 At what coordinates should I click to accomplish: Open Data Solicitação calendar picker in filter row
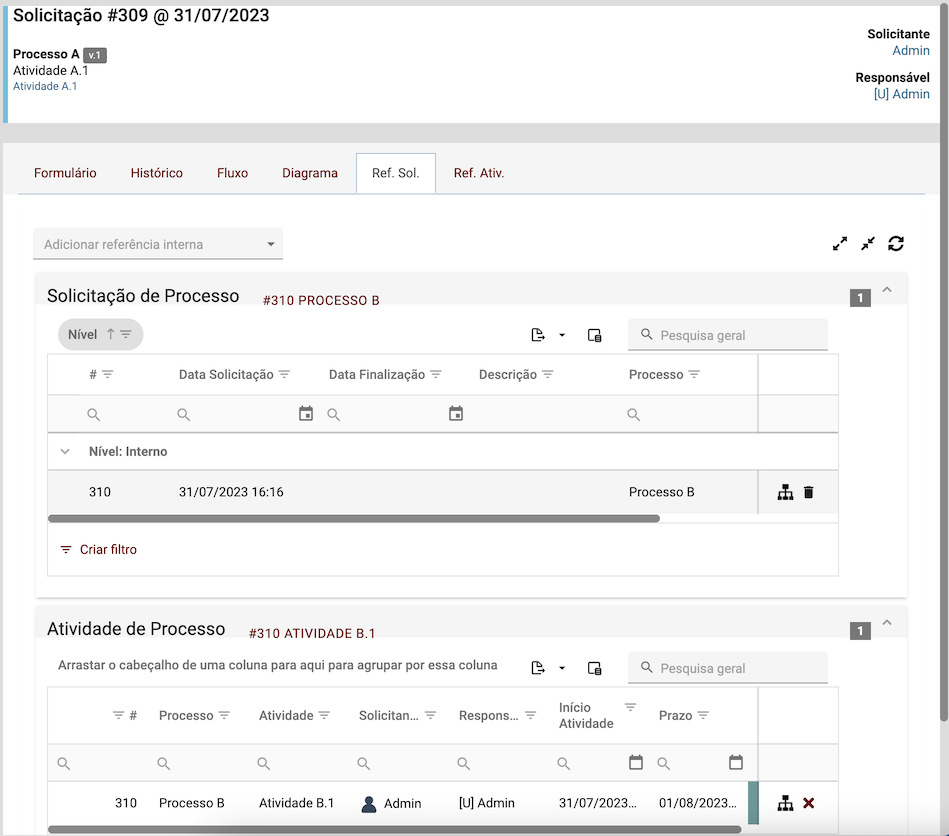[x=306, y=414]
